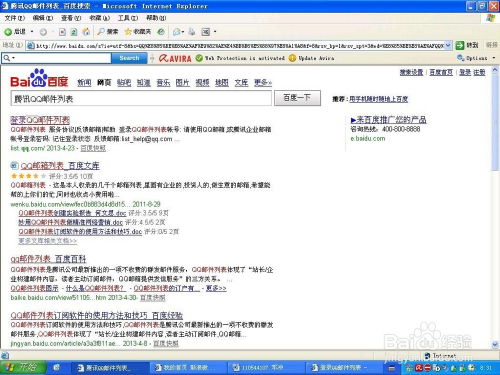Click the blue Avira Search button
Screen dimensions: 500x375
tap(129, 58)
